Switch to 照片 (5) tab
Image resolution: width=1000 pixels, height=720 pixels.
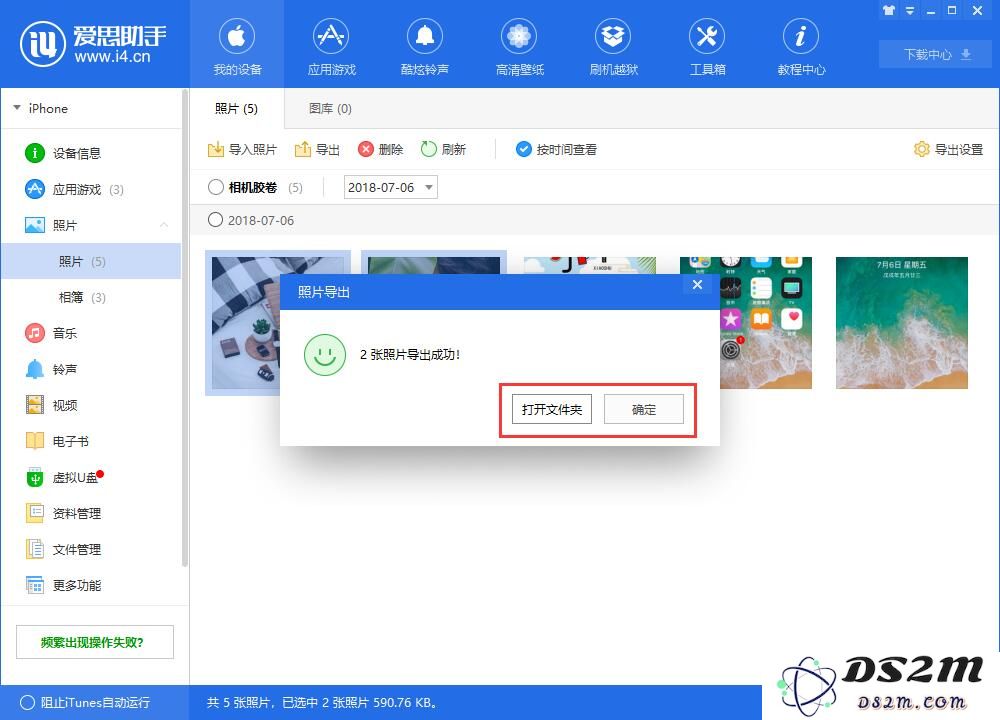236,108
